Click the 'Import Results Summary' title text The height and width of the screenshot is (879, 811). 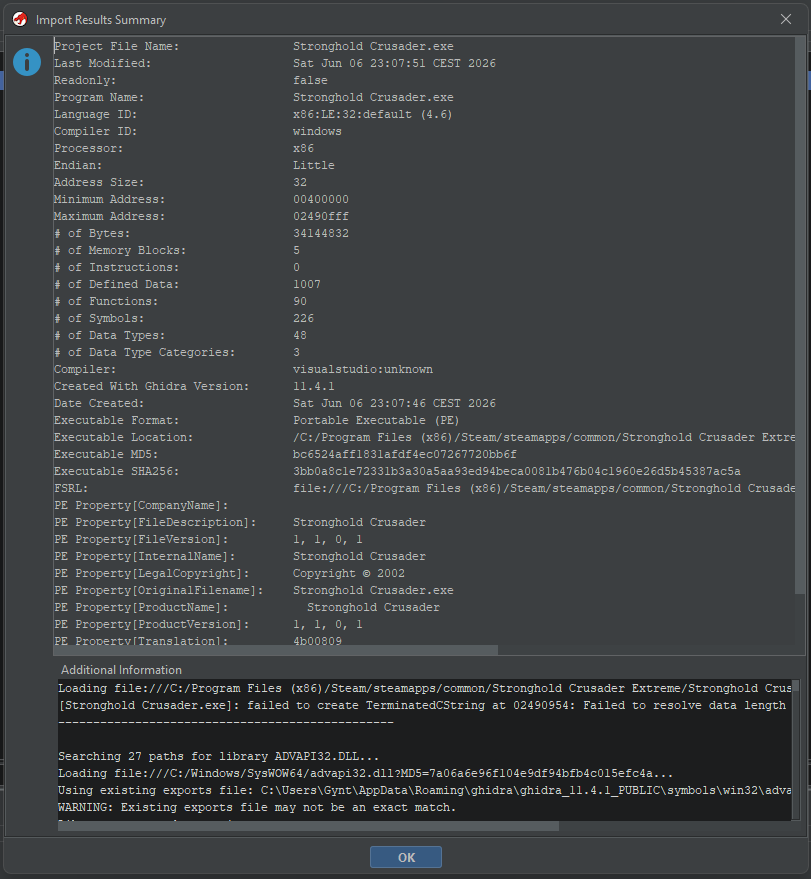coord(101,20)
